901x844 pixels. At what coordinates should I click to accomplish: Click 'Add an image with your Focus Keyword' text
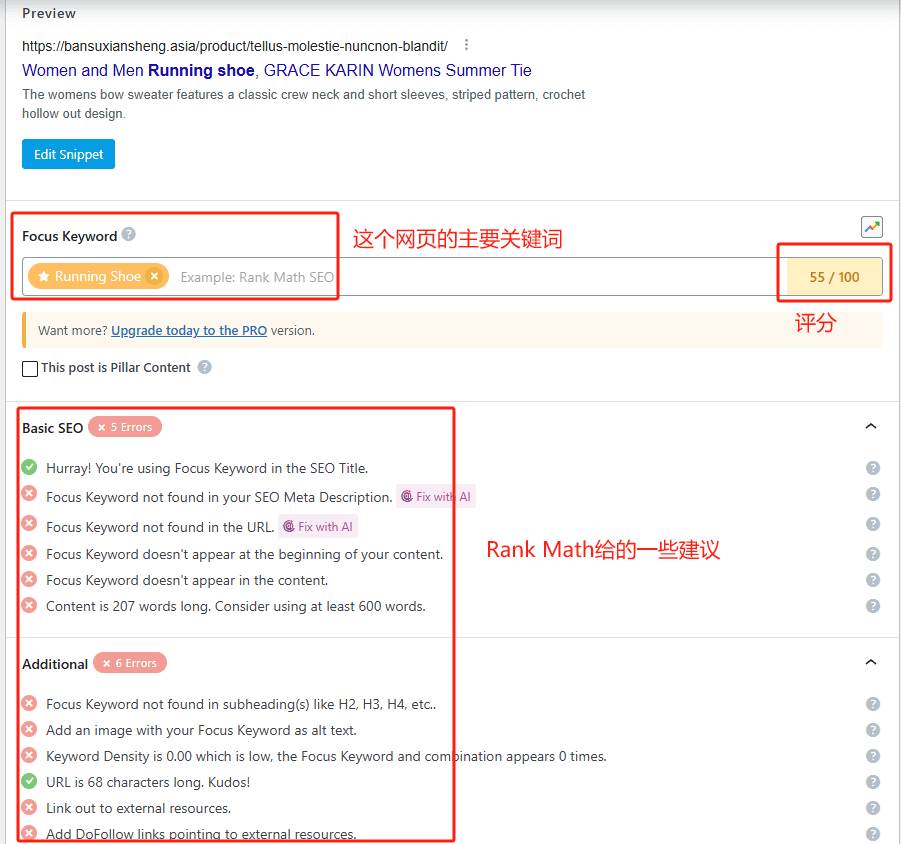(201, 730)
